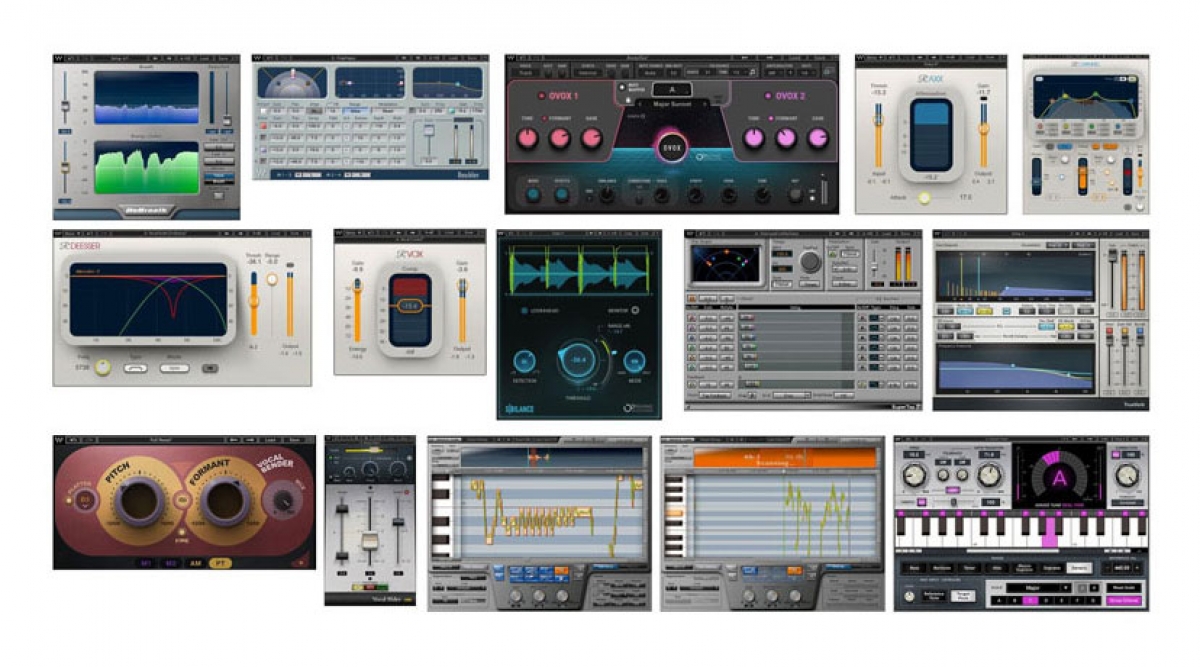1200x667 pixels.
Task: Click the OVOX 2 Formant knob
Action: tap(786, 138)
